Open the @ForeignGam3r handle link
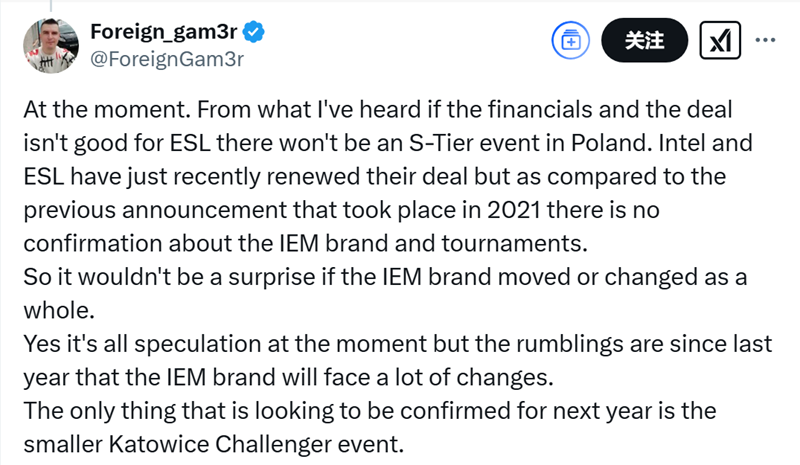This screenshot has height=465, width=800. [167, 59]
